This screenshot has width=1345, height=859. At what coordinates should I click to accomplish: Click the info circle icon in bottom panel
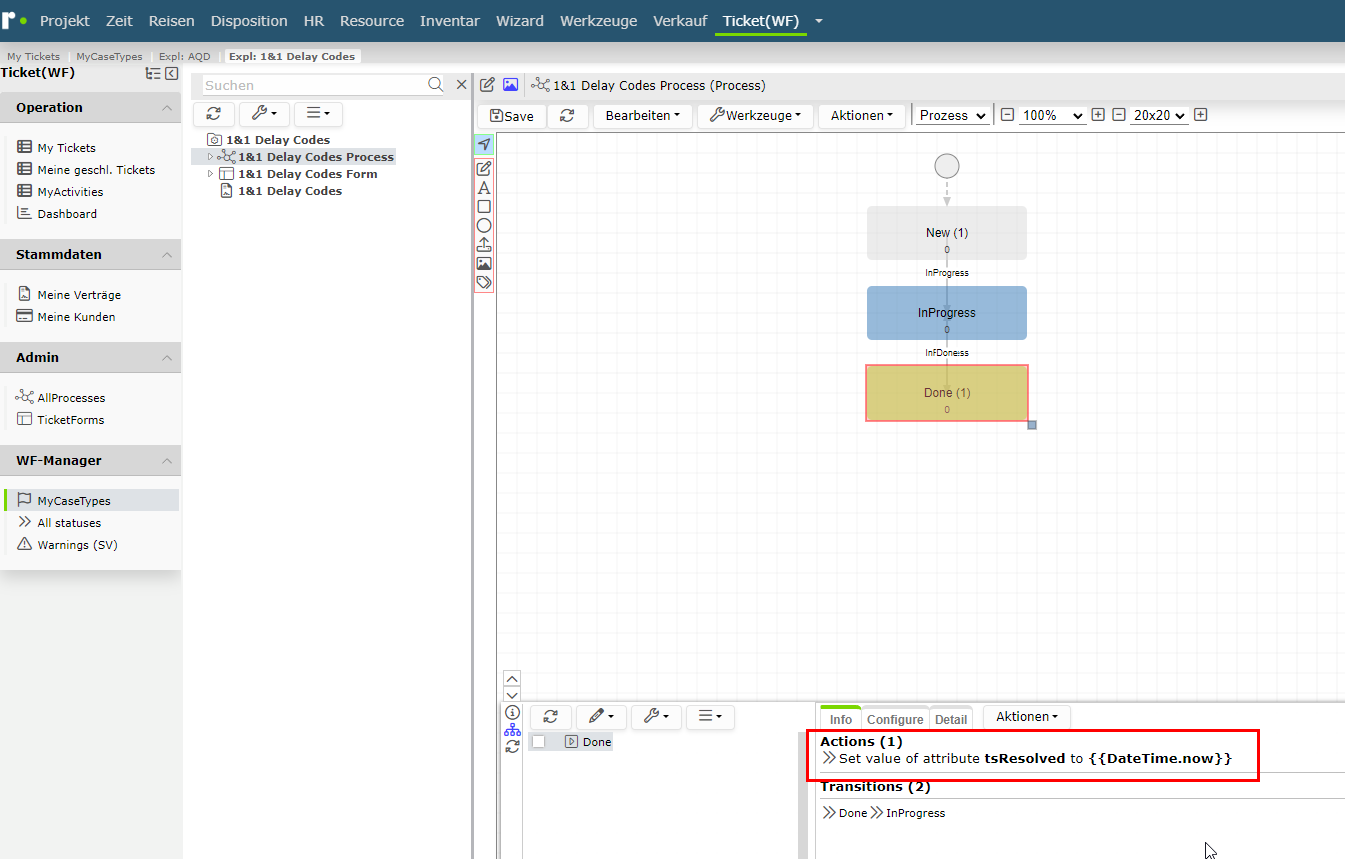512,712
